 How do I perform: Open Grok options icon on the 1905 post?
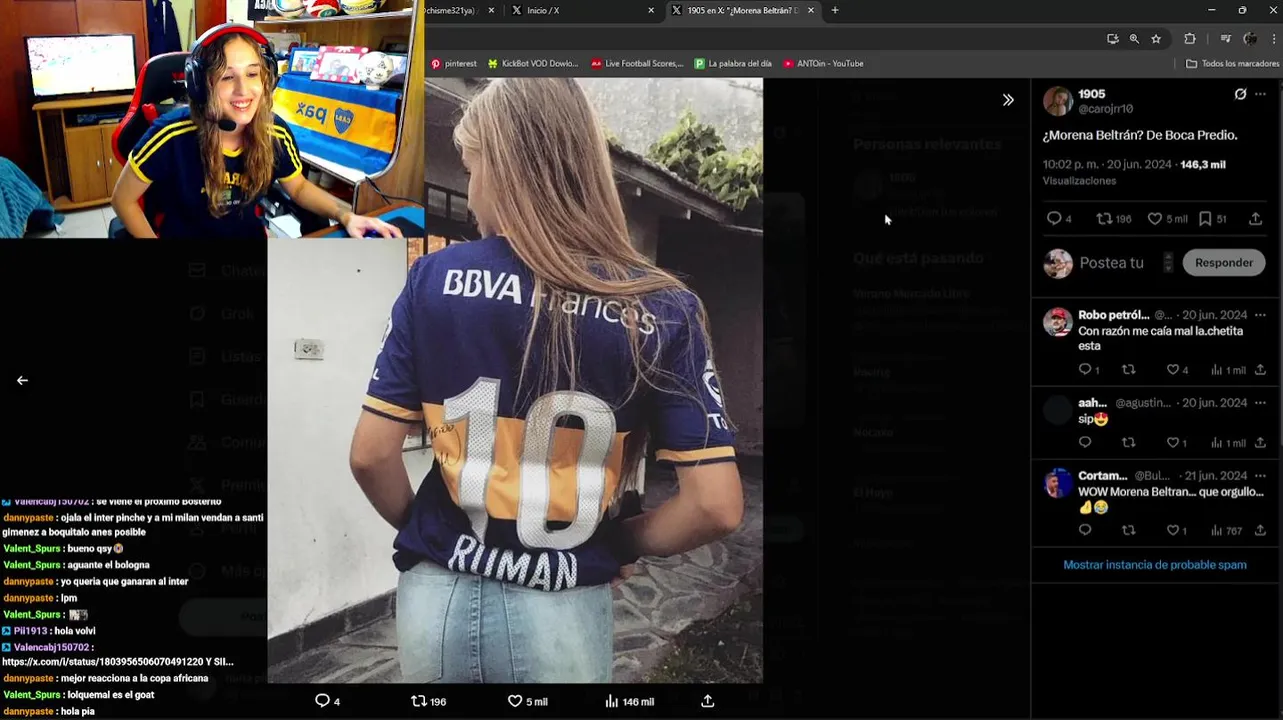1240,94
